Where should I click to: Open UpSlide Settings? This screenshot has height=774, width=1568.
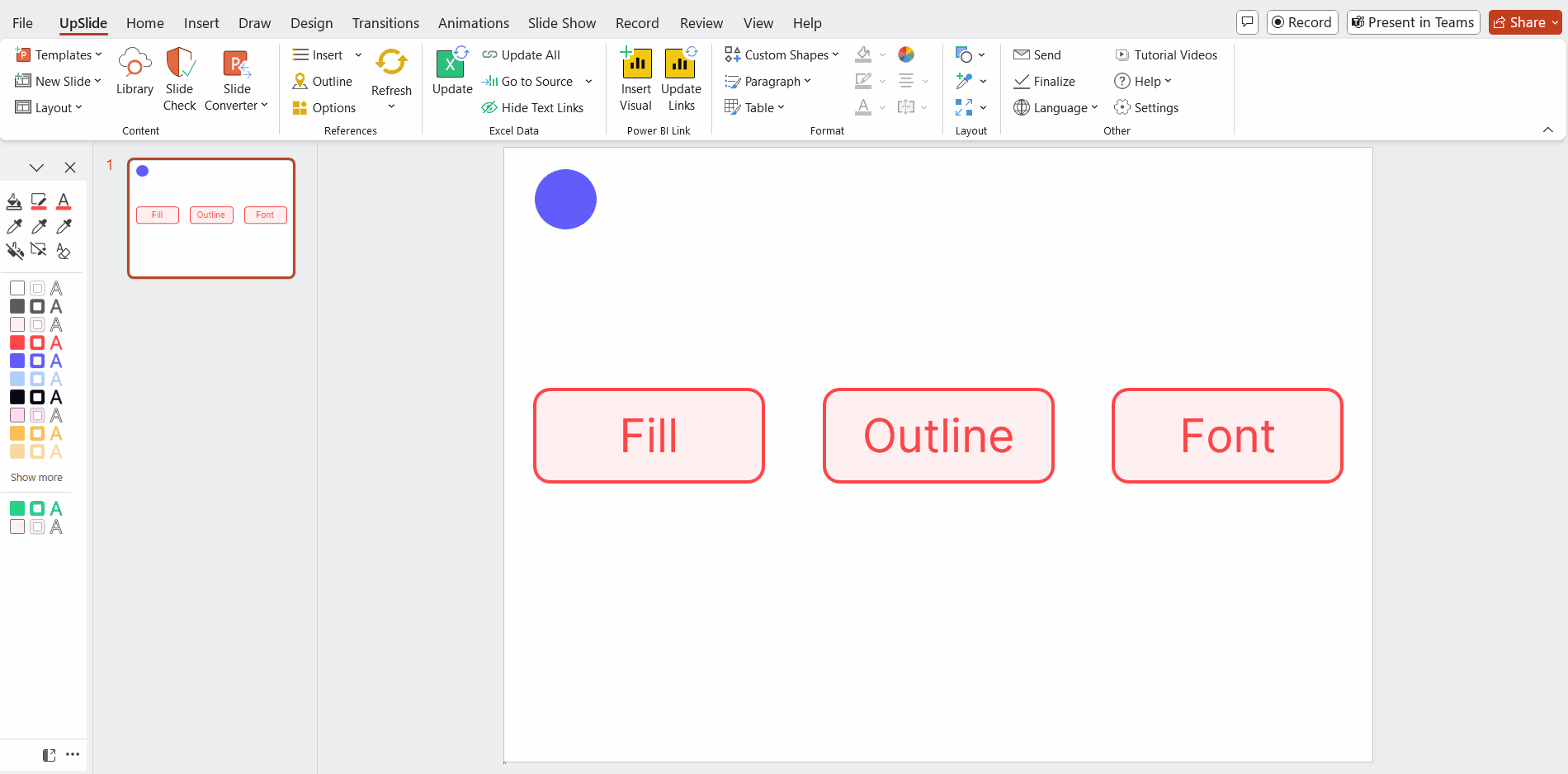pyautogui.click(x=1146, y=107)
